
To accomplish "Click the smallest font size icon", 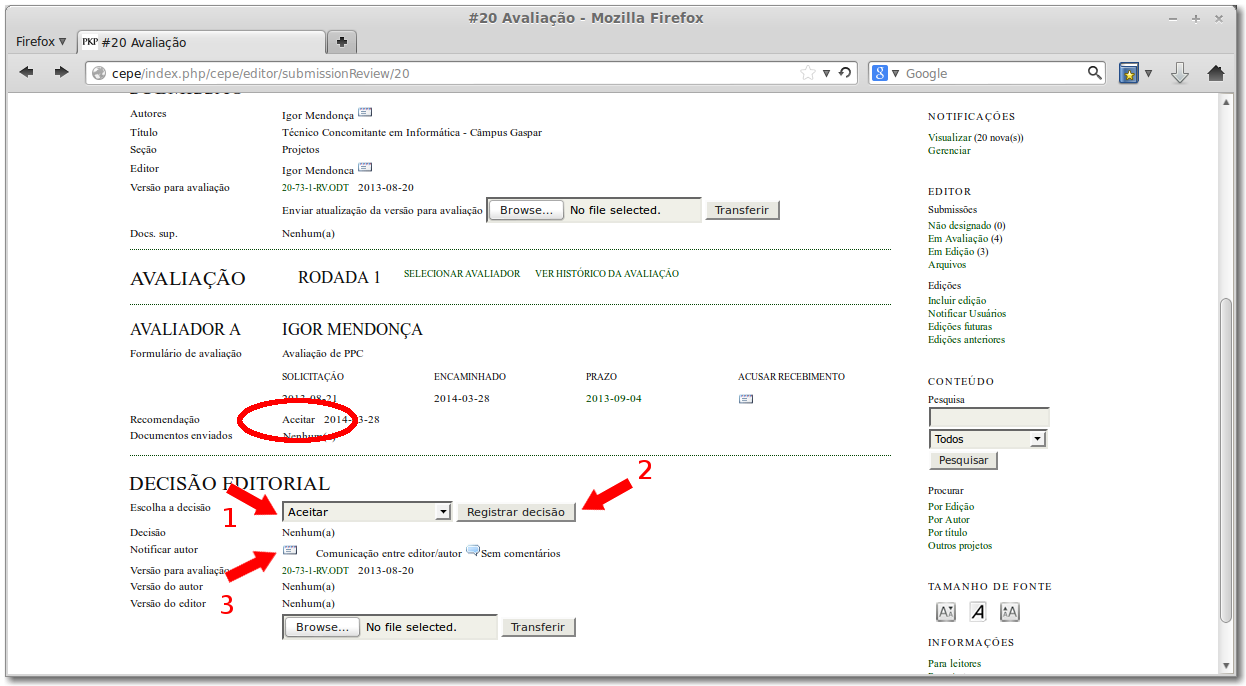I will tap(945, 612).
